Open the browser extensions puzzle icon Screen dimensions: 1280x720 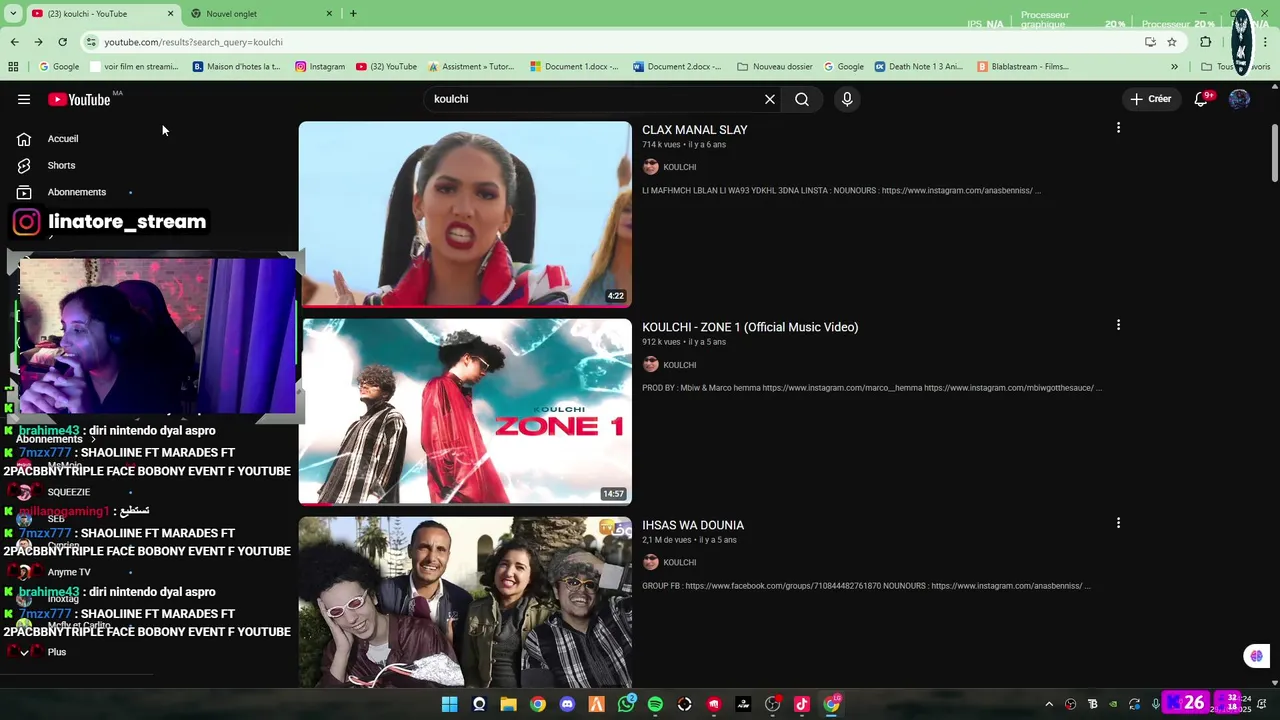click(1205, 42)
